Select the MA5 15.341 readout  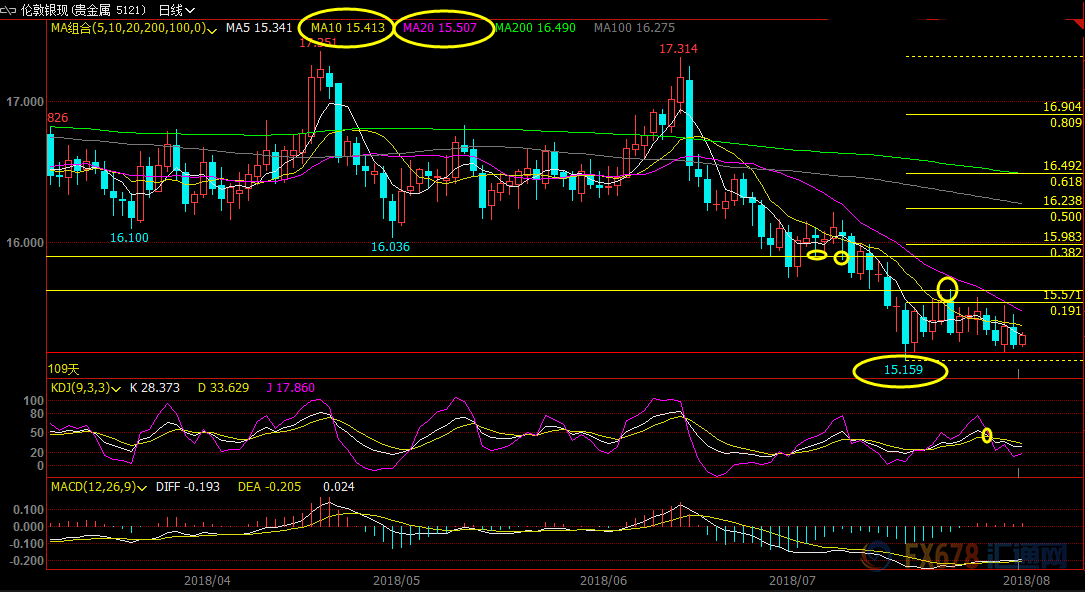pyautogui.click(x=259, y=28)
